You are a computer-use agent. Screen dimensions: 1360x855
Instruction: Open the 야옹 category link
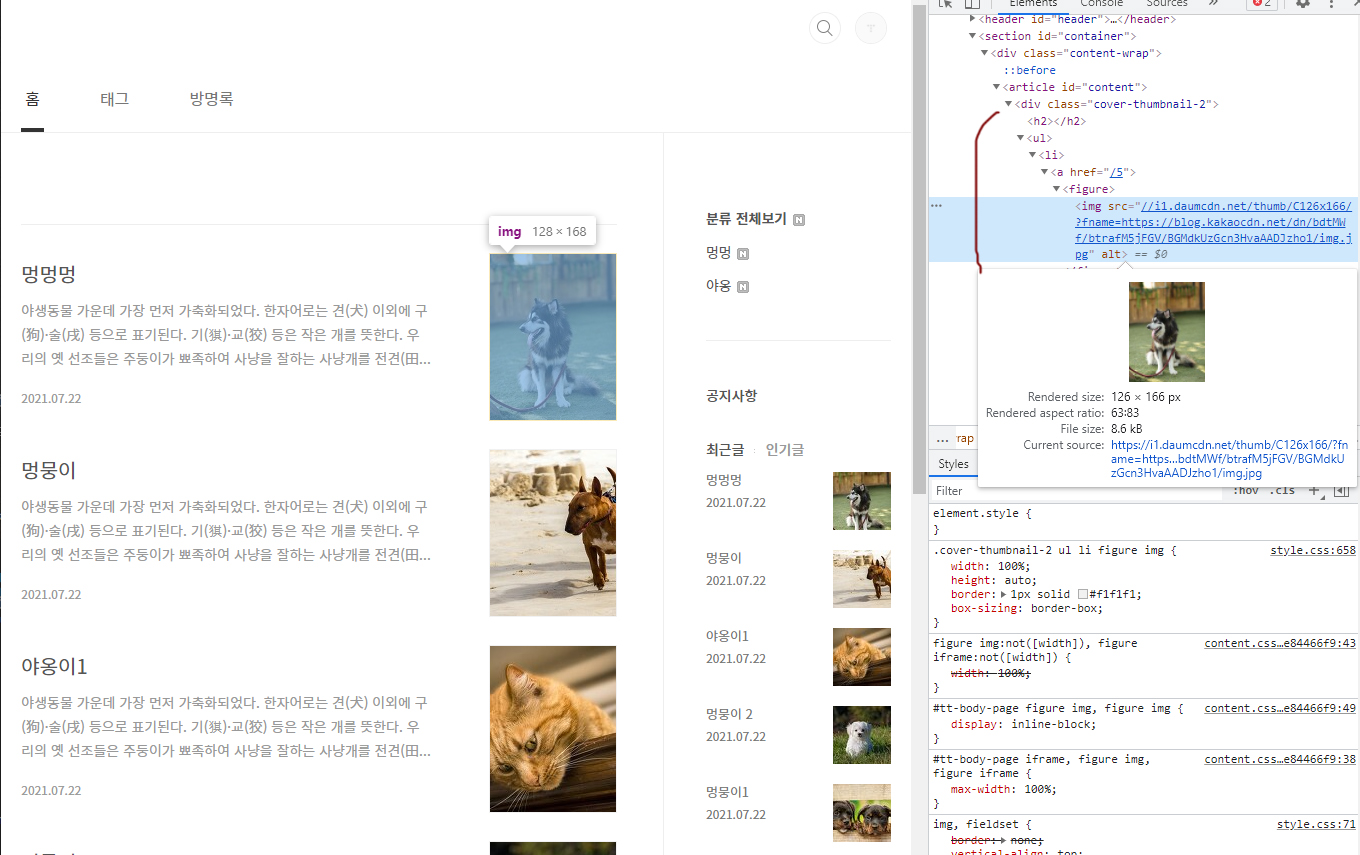[x=719, y=286]
